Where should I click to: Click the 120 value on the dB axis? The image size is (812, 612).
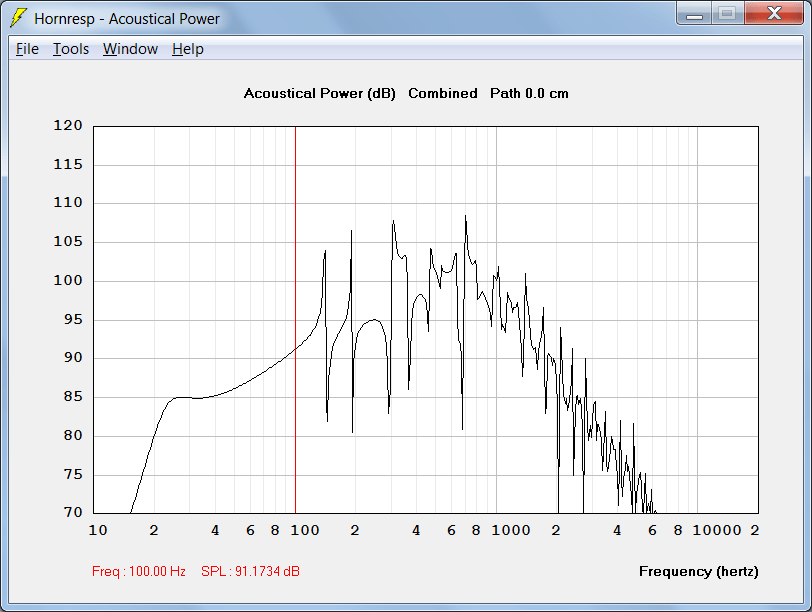[x=68, y=125]
